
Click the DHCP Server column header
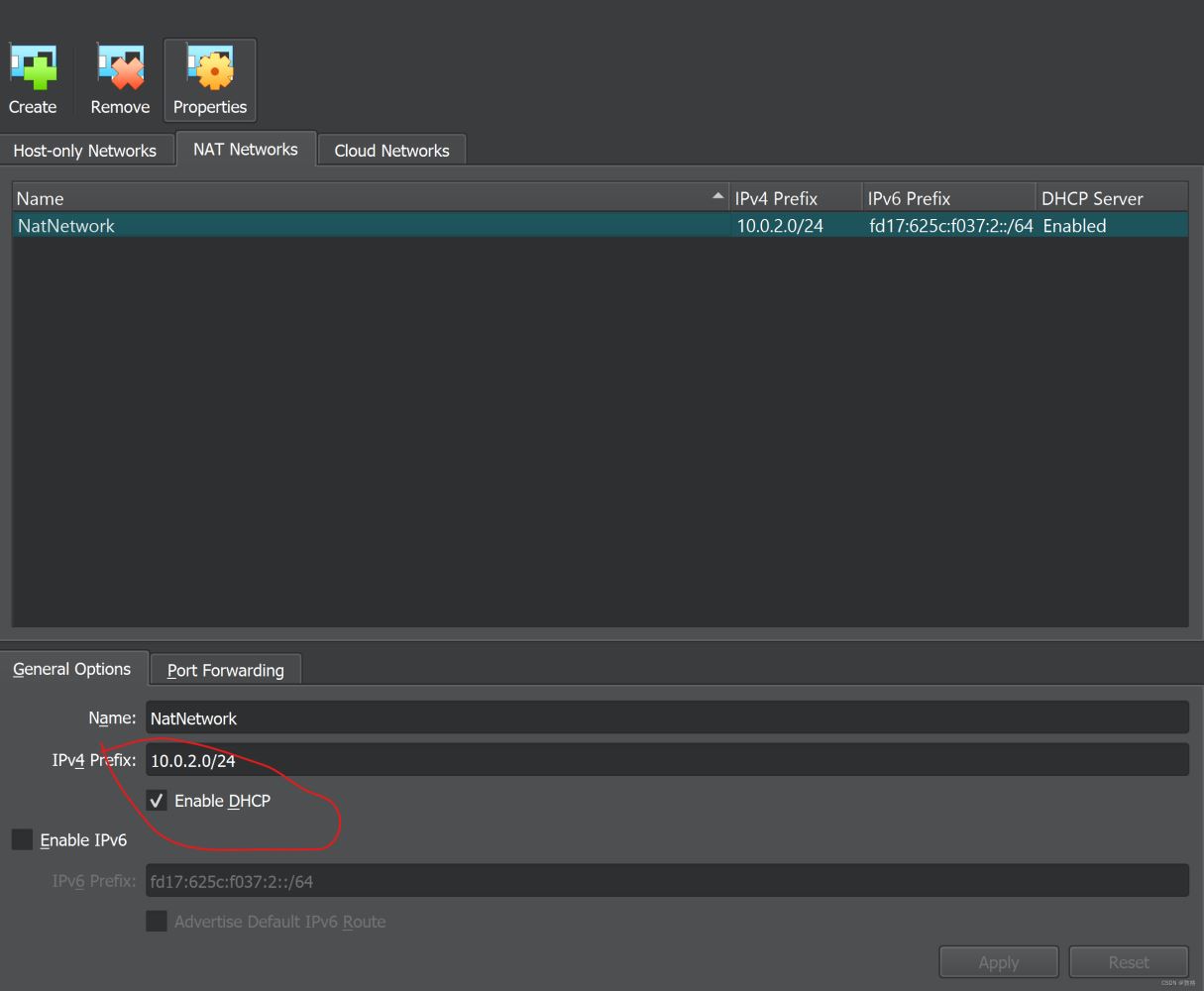click(x=1110, y=198)
